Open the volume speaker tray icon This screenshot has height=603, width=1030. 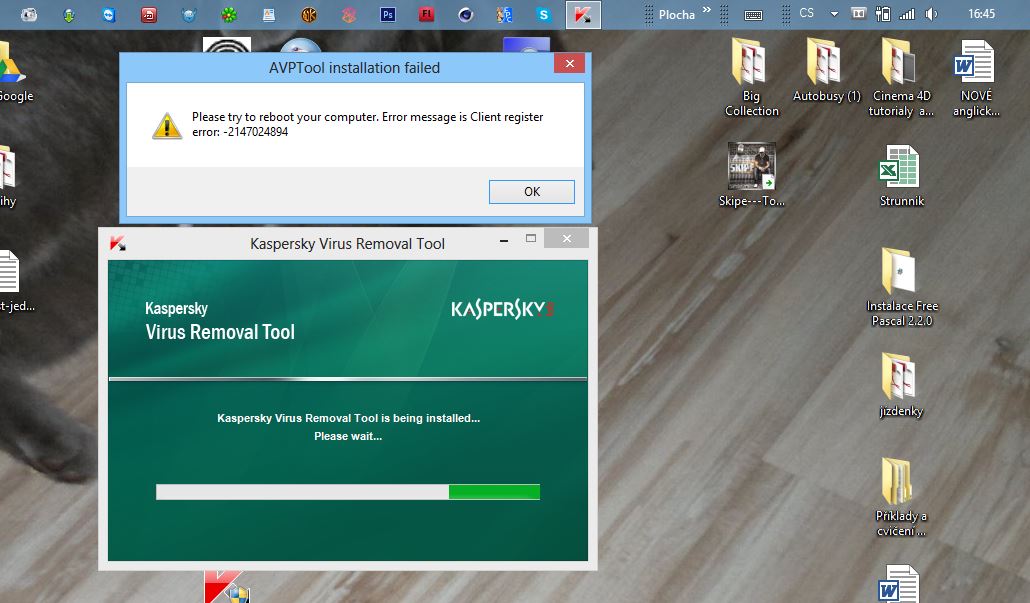tap(931, 14)
